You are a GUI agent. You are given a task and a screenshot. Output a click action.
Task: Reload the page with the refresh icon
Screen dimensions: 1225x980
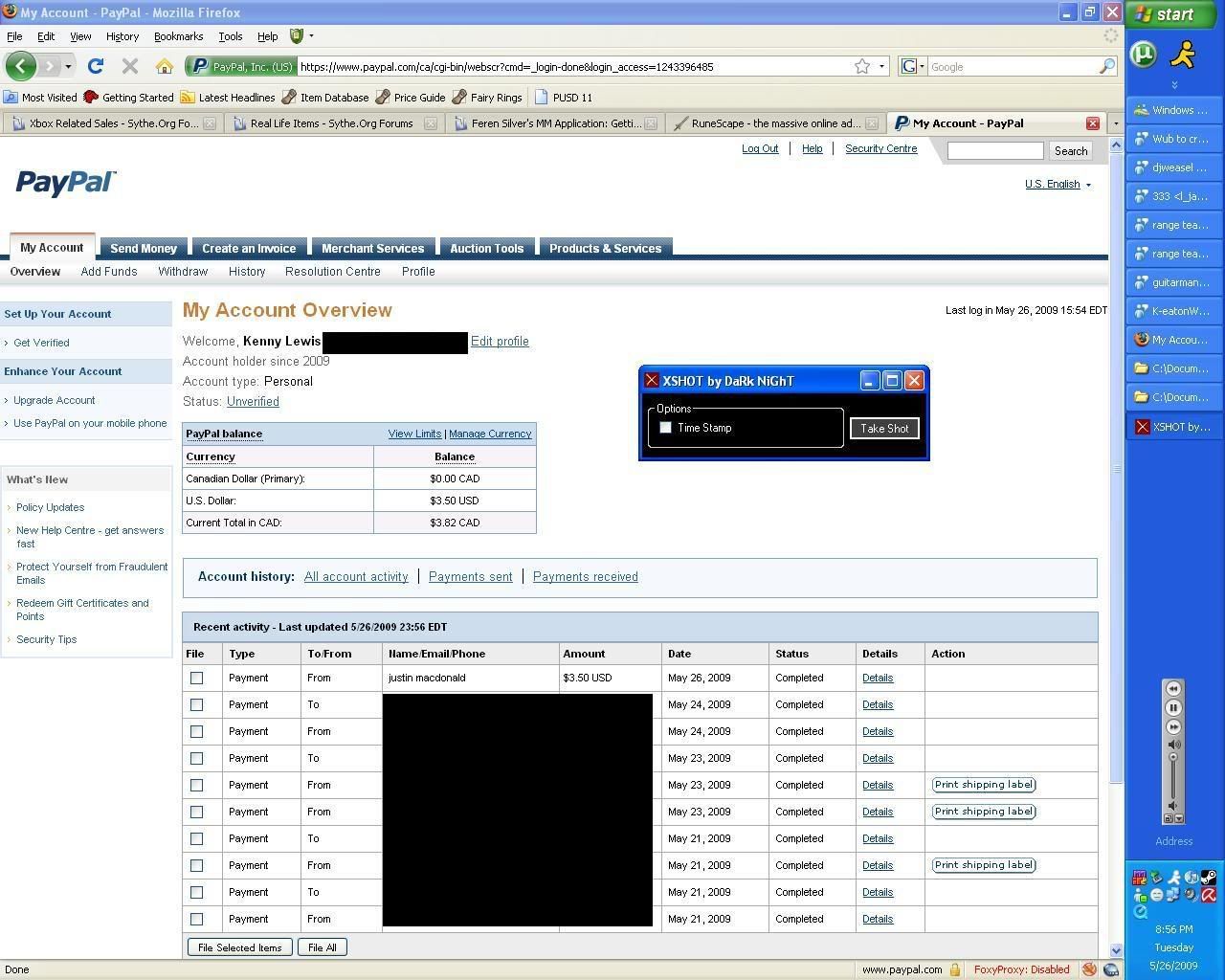96,66
